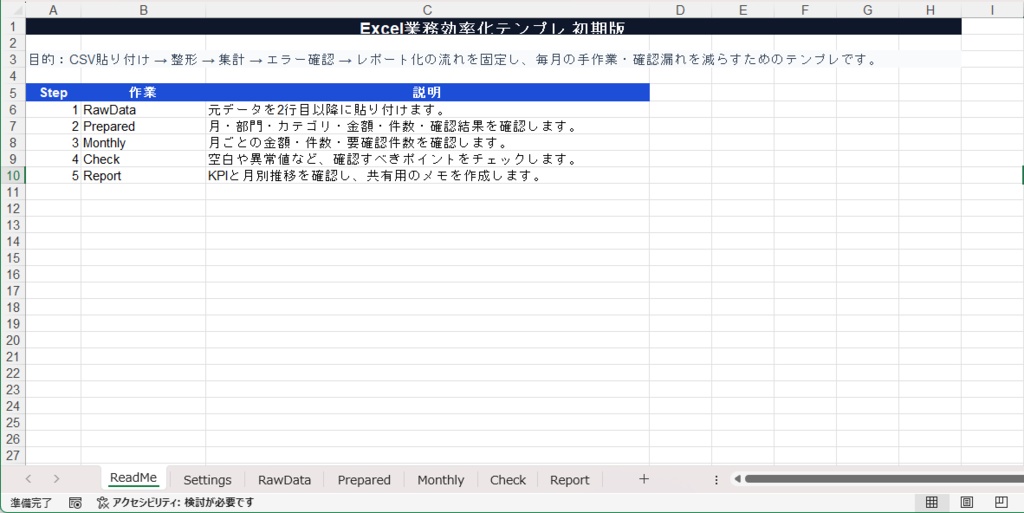Open the Settings sheet tab
The image size is (1024, 513).
[207, 480]
